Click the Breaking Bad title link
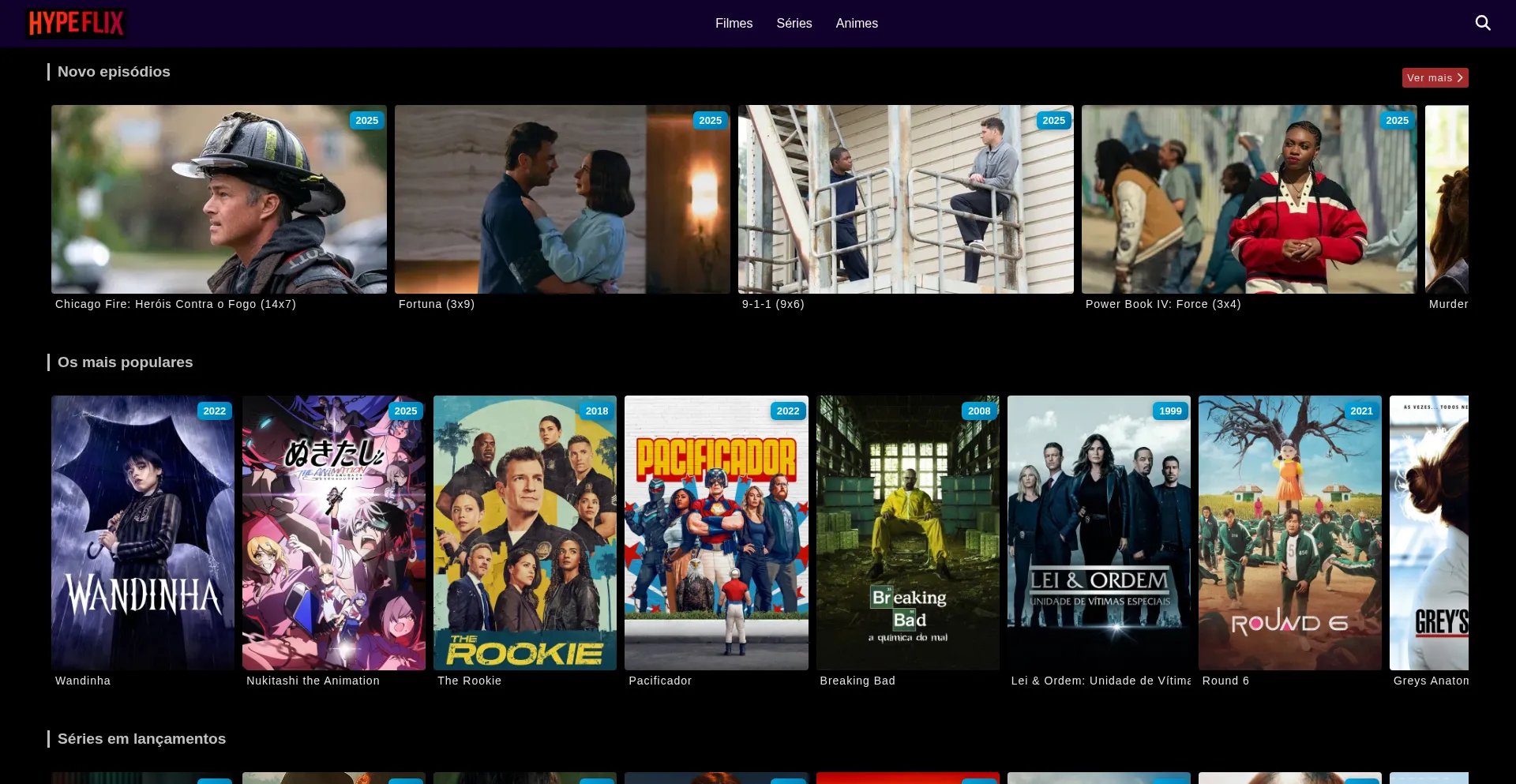1516x784 pixels. (857, 680)
